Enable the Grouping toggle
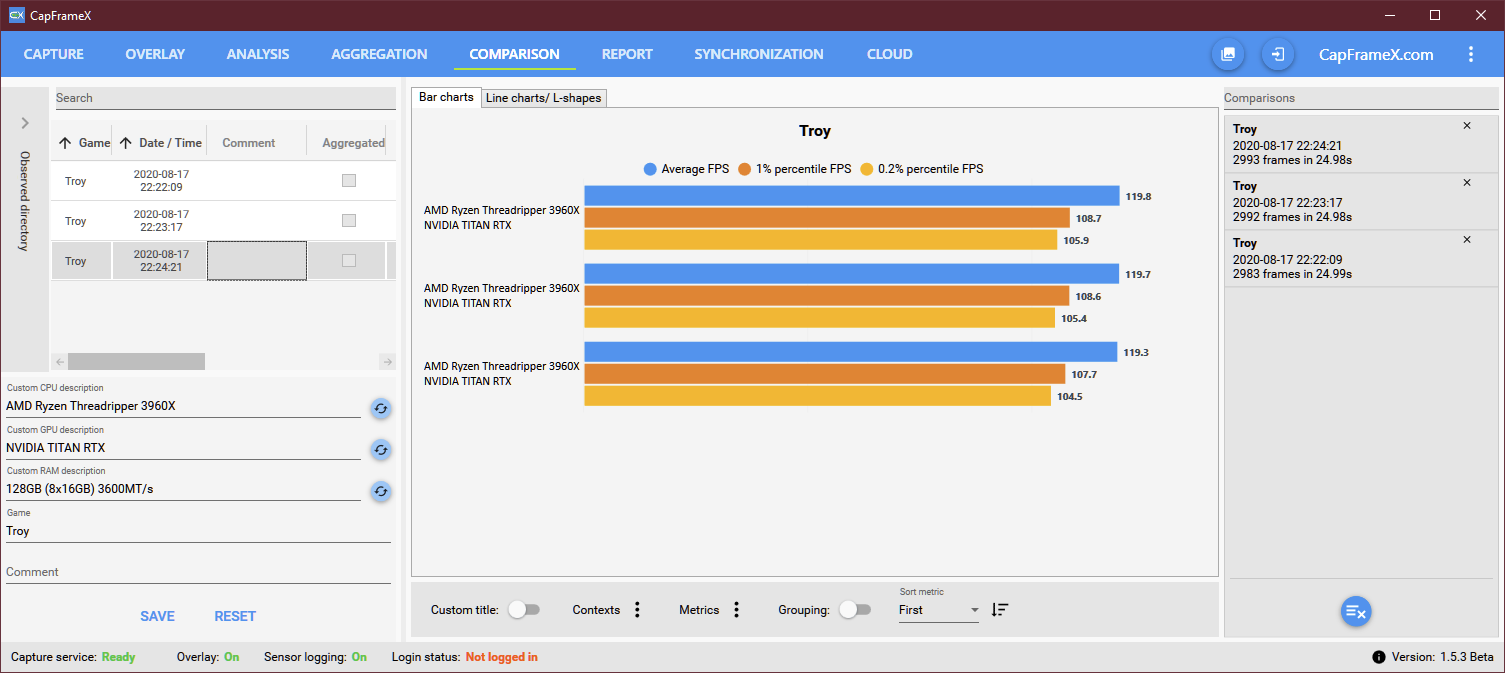1505x673 pixels. coord(855,610)
